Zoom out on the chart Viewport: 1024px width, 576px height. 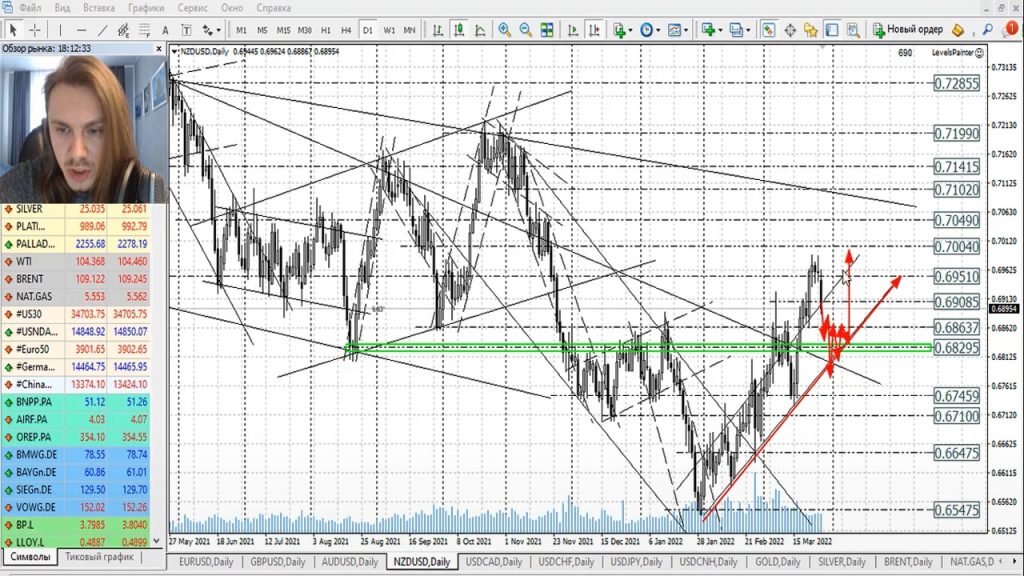point(527,30)
